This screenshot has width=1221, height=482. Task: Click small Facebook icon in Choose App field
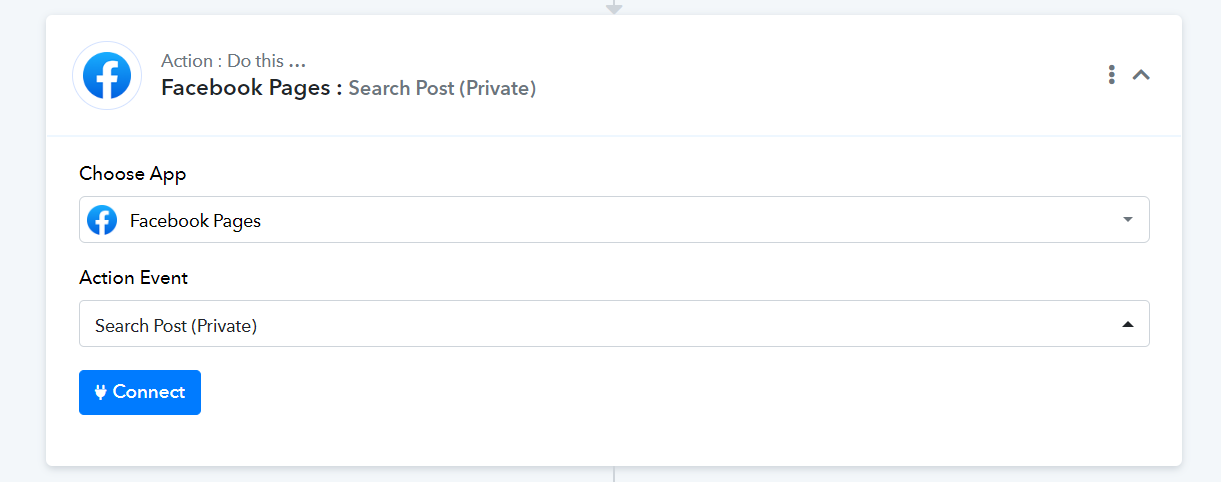coord(102,220)
